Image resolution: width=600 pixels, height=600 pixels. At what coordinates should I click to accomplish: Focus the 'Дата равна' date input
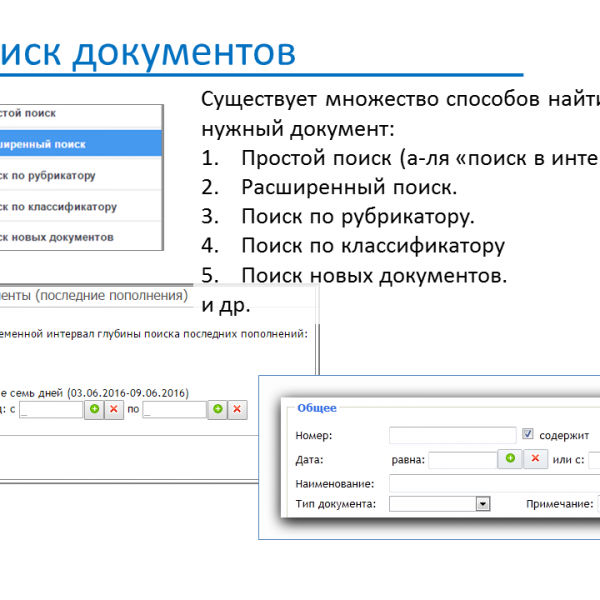[x=462, y=460]
